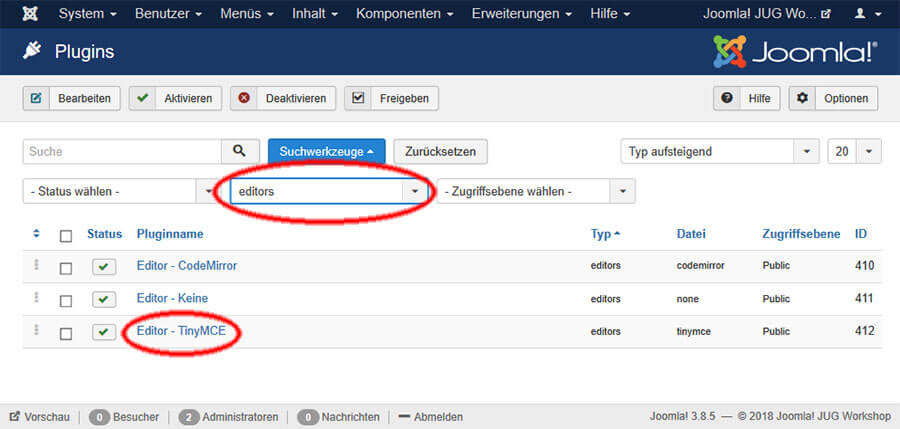The image size is (900, 429).
Task: Sort the table by Datei column
Action: pos(691,234)
